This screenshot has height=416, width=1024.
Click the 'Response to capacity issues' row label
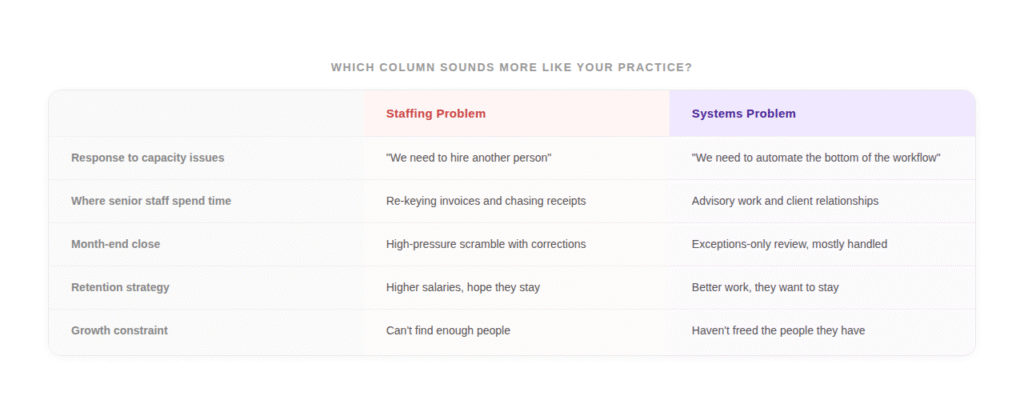coord(147,158)
